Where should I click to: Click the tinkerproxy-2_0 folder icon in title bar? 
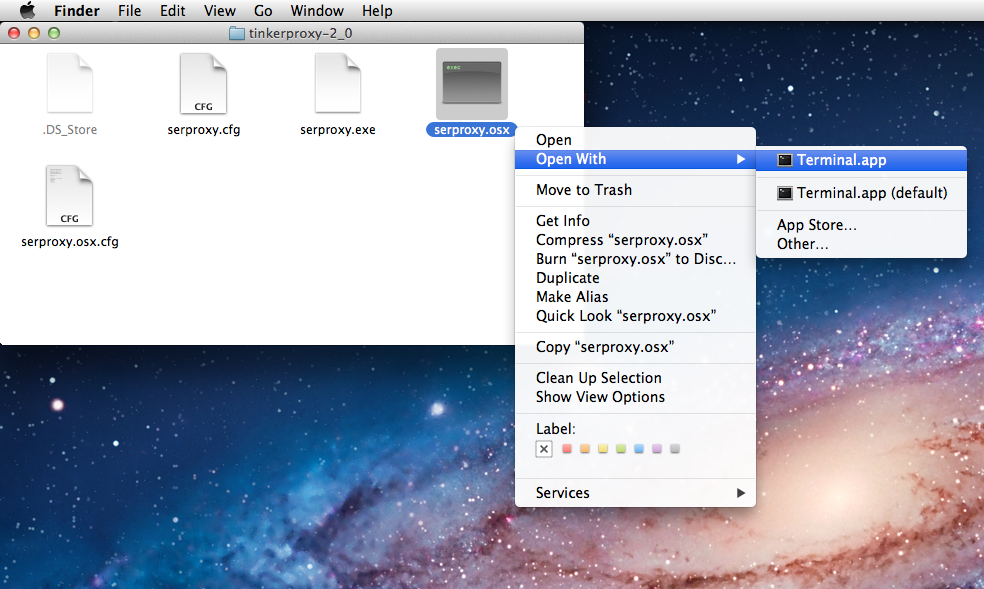pyautogui.click(x=237, y=33)
